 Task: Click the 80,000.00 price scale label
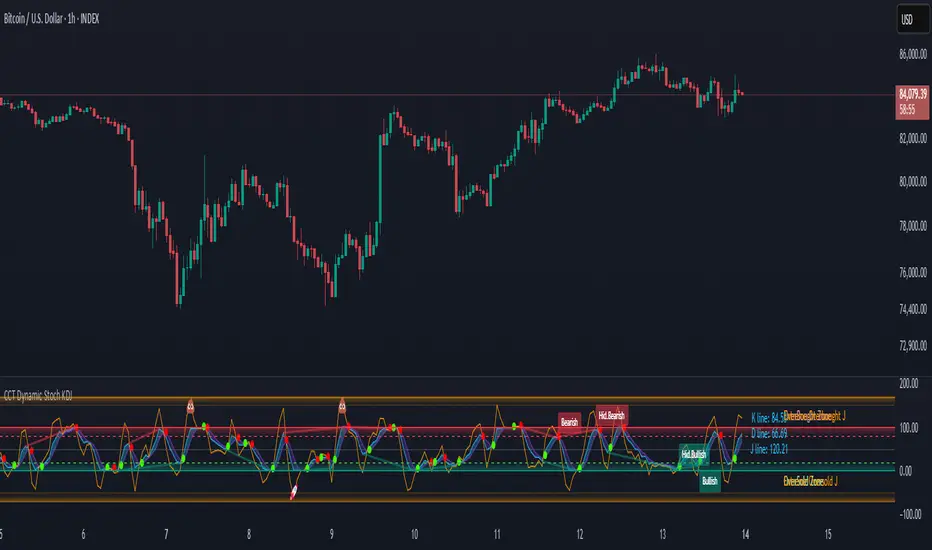click(x=912, y=181)
